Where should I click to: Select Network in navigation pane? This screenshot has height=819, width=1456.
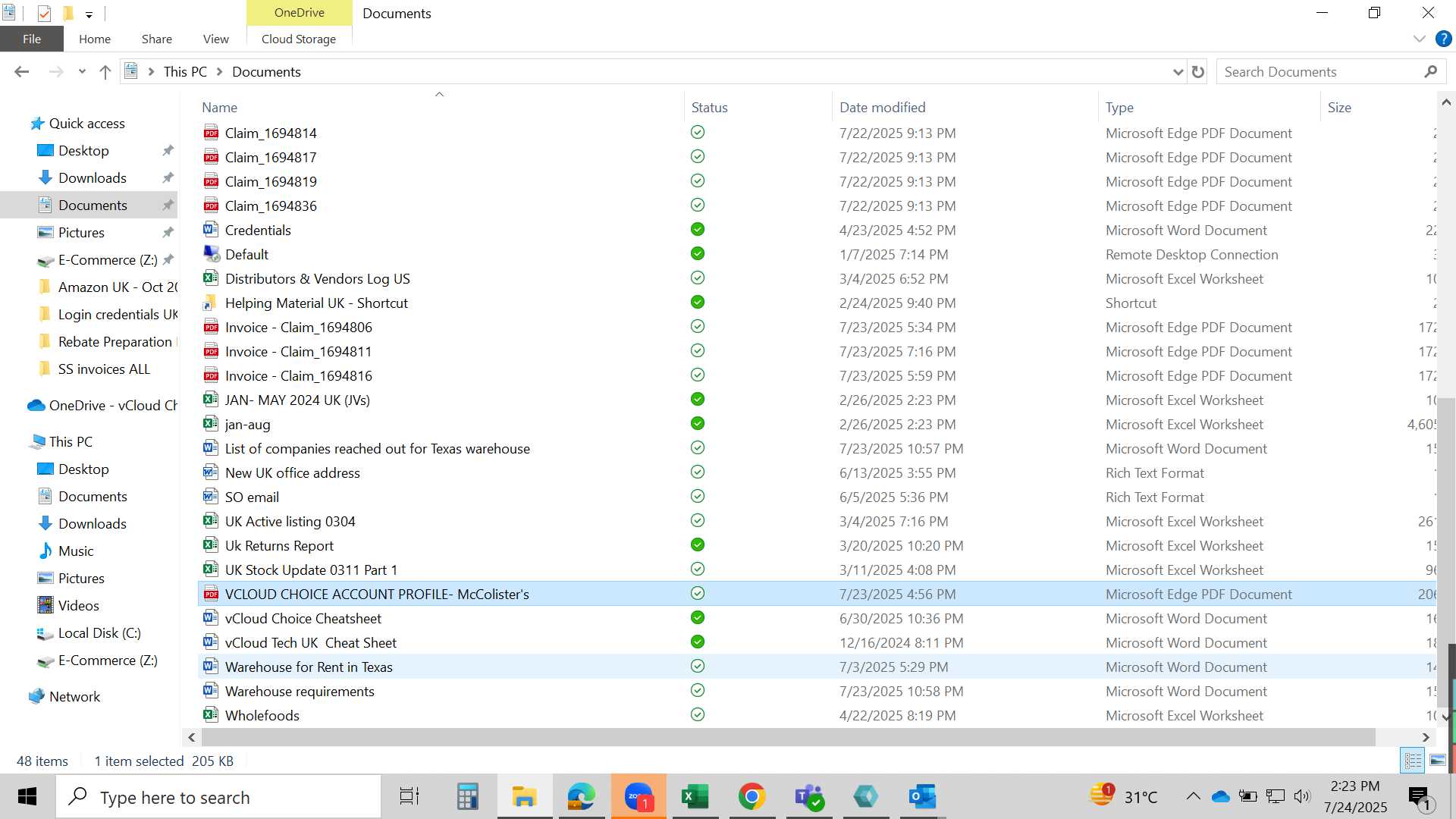[x=74, y=697]
